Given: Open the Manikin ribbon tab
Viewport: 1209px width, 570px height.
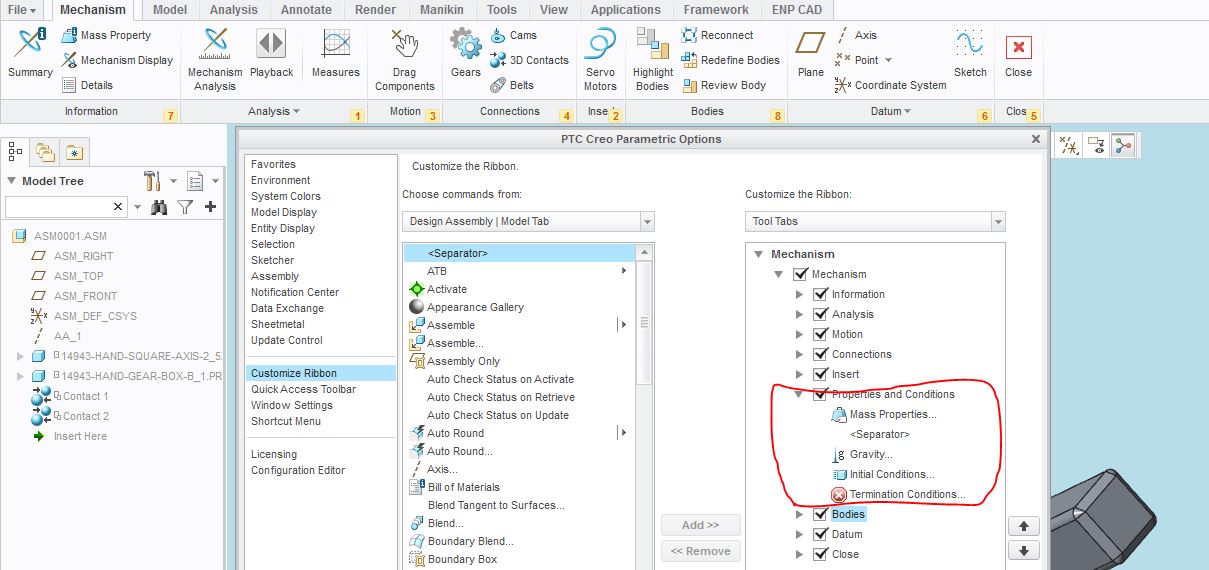Looking at the screenshot, I should (x=442, y=10).
